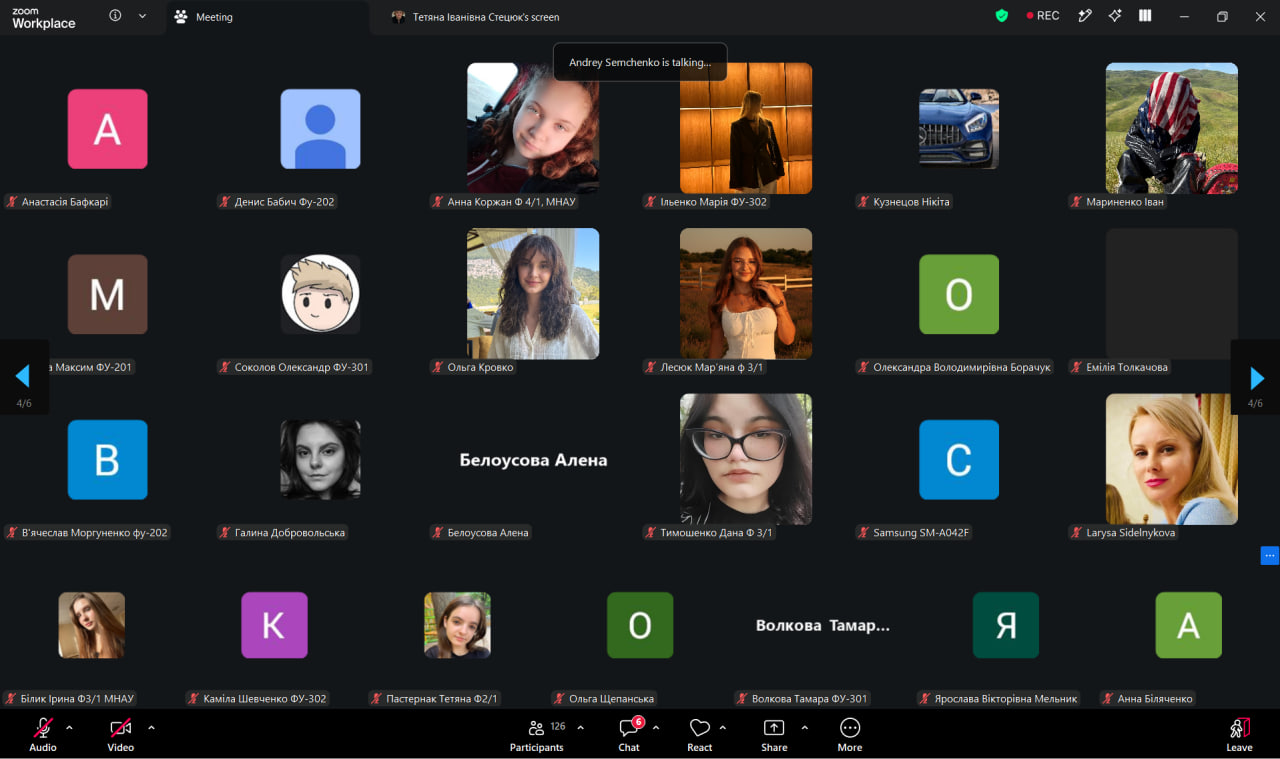The height and width of the screenshot is (759, 1280).
Task: Click the Zoom Workplace logo
Action: [44, 17]
